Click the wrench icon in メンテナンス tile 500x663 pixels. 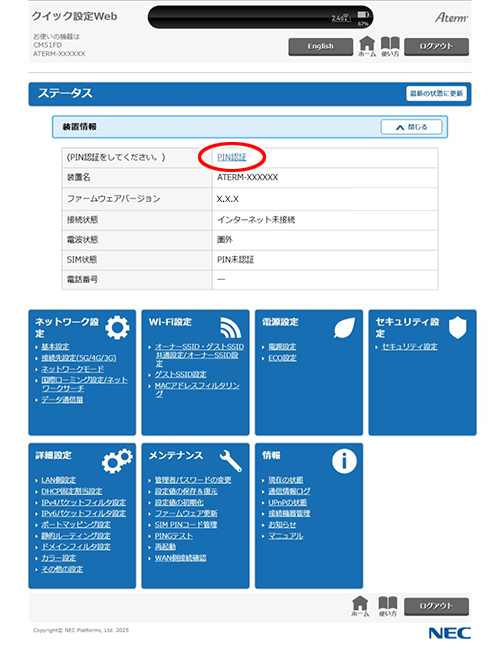coord(230,460)
